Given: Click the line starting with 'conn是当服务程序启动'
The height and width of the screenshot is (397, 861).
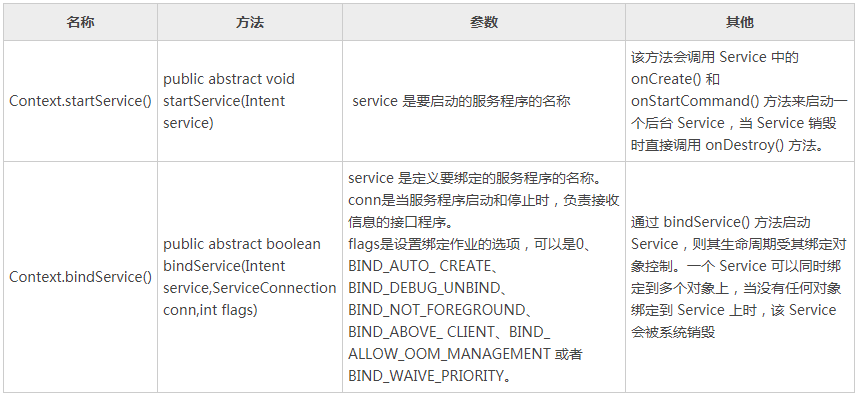Looking at the screenshot, I should 484,200.
